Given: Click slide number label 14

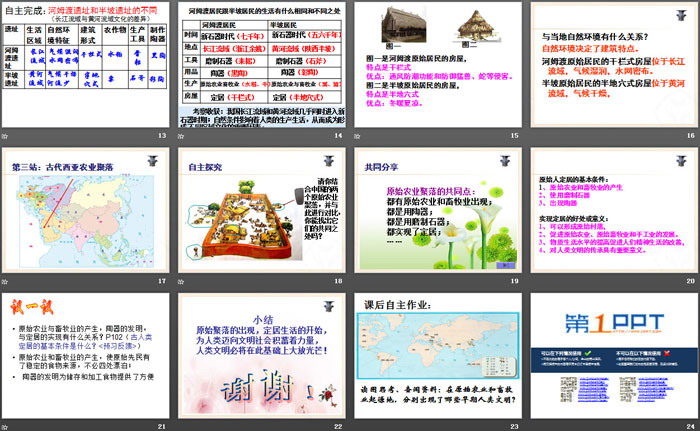Looking at the screenshot, I should [x=338, y=135].
